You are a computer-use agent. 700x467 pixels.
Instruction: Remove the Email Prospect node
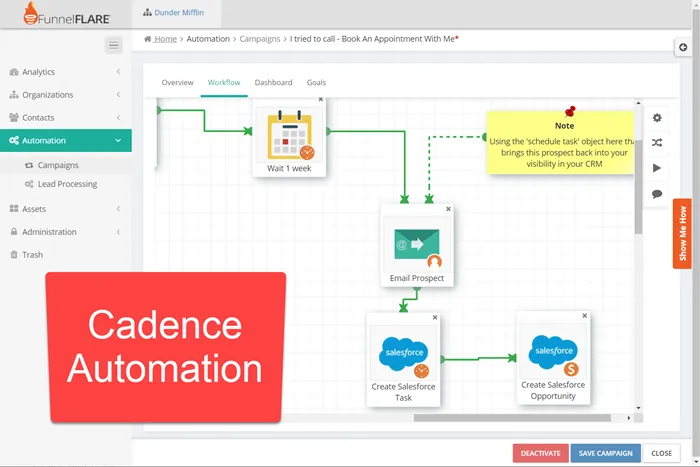pyautogui.click(x=448, y=209)
